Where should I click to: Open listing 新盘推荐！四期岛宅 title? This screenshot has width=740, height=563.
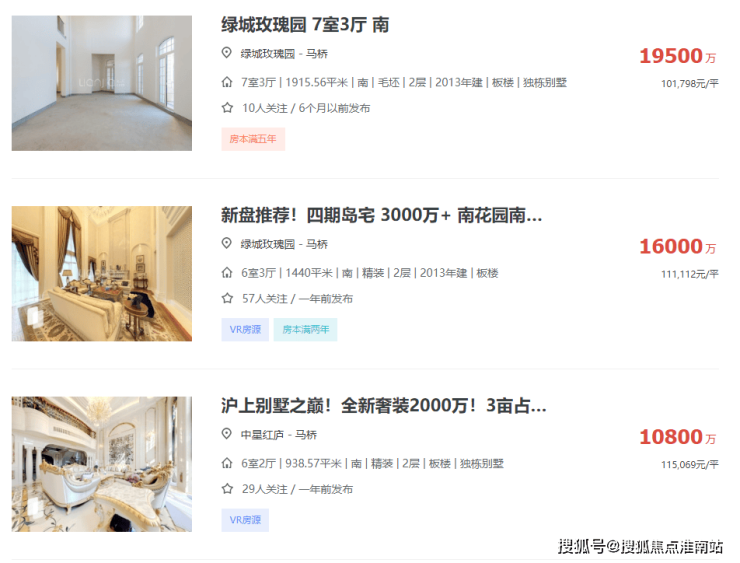(x=381, y=215)
